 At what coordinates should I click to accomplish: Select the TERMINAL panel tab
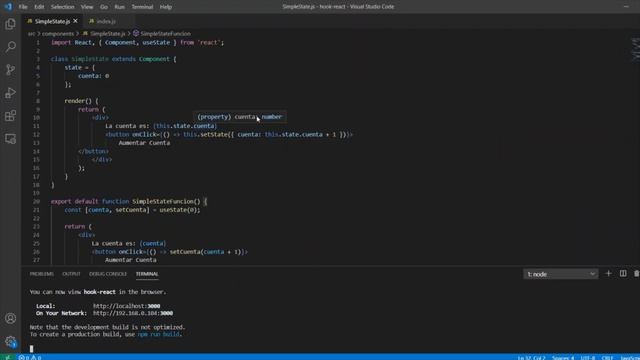tap(147, 274)
